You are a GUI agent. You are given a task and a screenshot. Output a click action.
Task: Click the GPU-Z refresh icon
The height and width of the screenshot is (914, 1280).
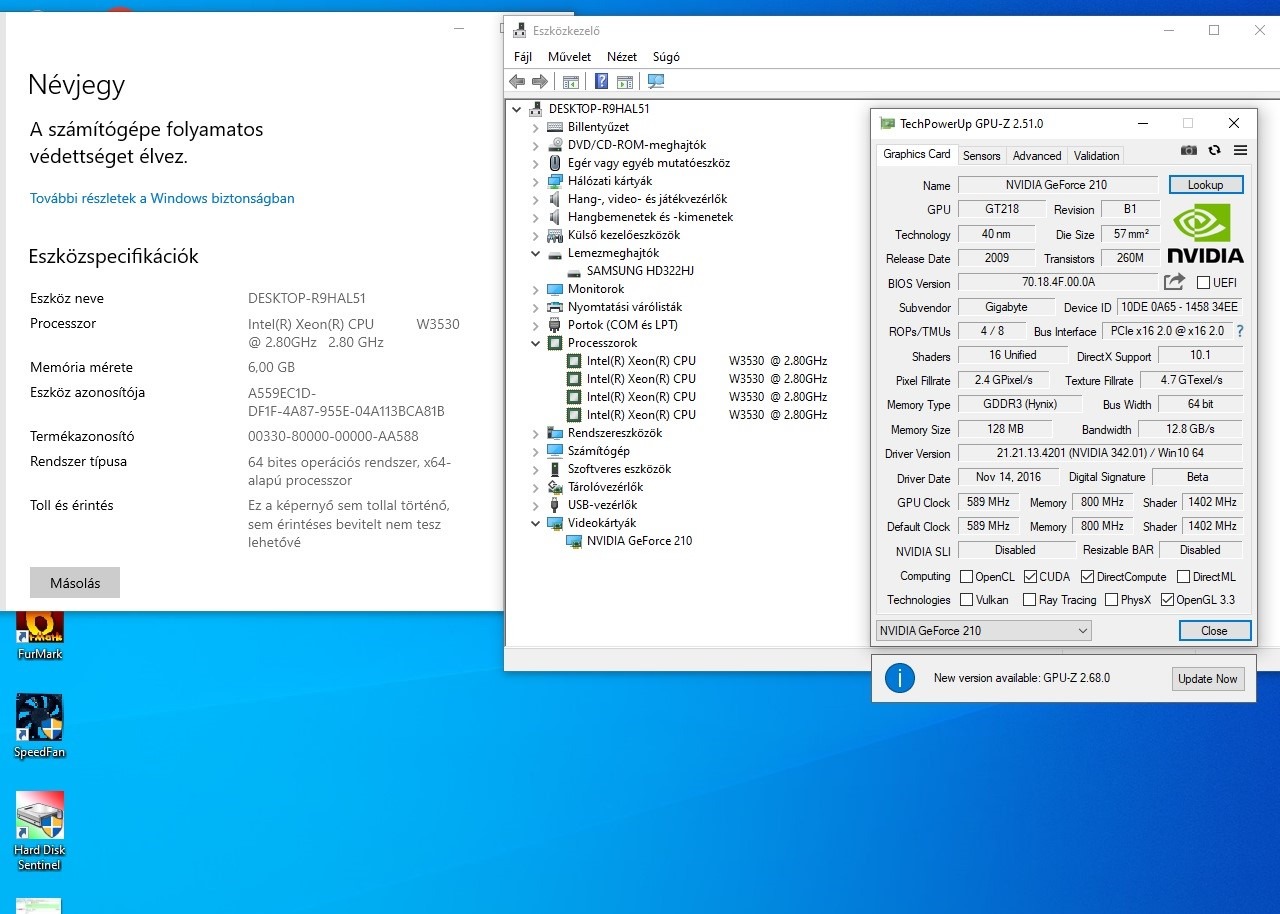pos(1214,150)
